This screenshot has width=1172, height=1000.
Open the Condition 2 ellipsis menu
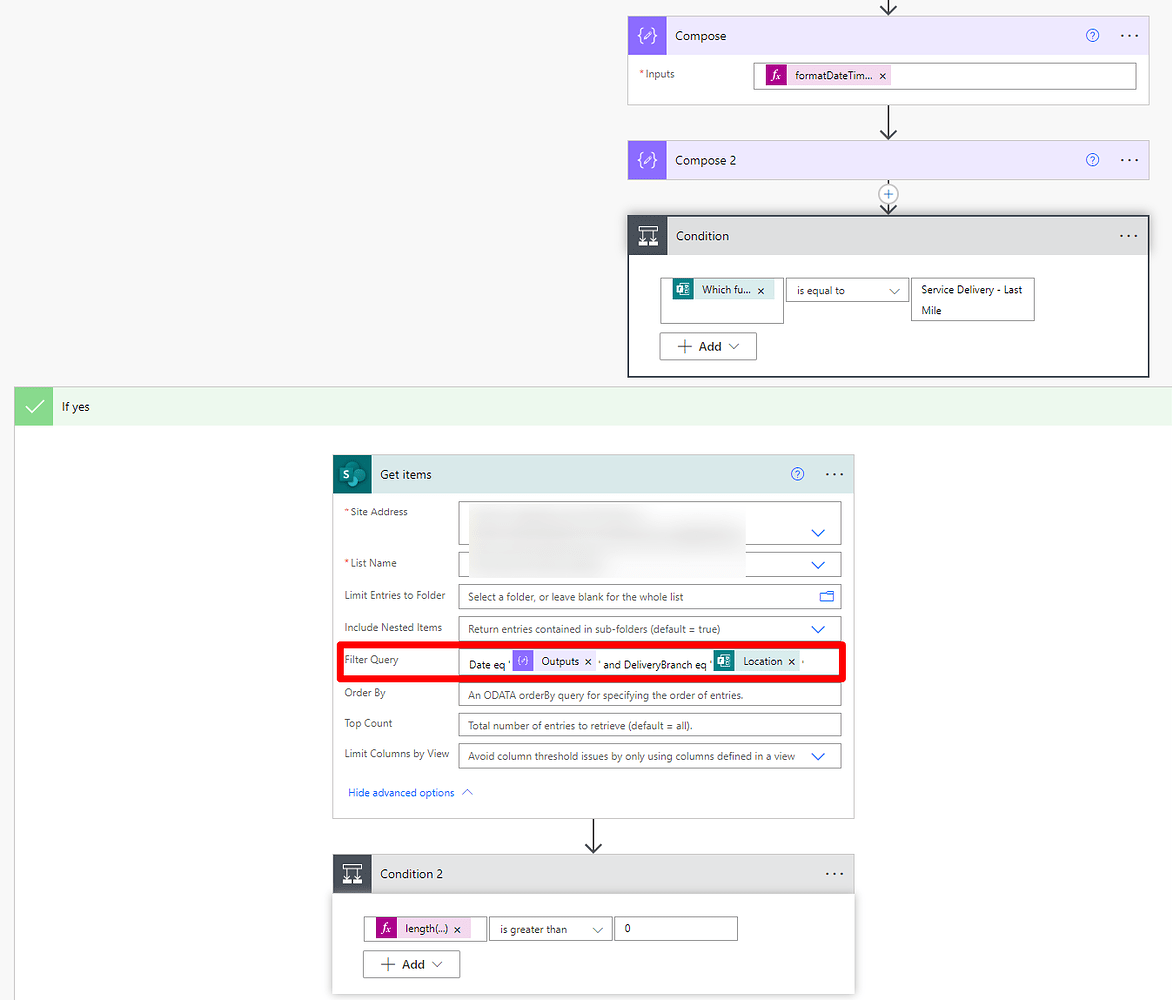click(x=834, y=873)
